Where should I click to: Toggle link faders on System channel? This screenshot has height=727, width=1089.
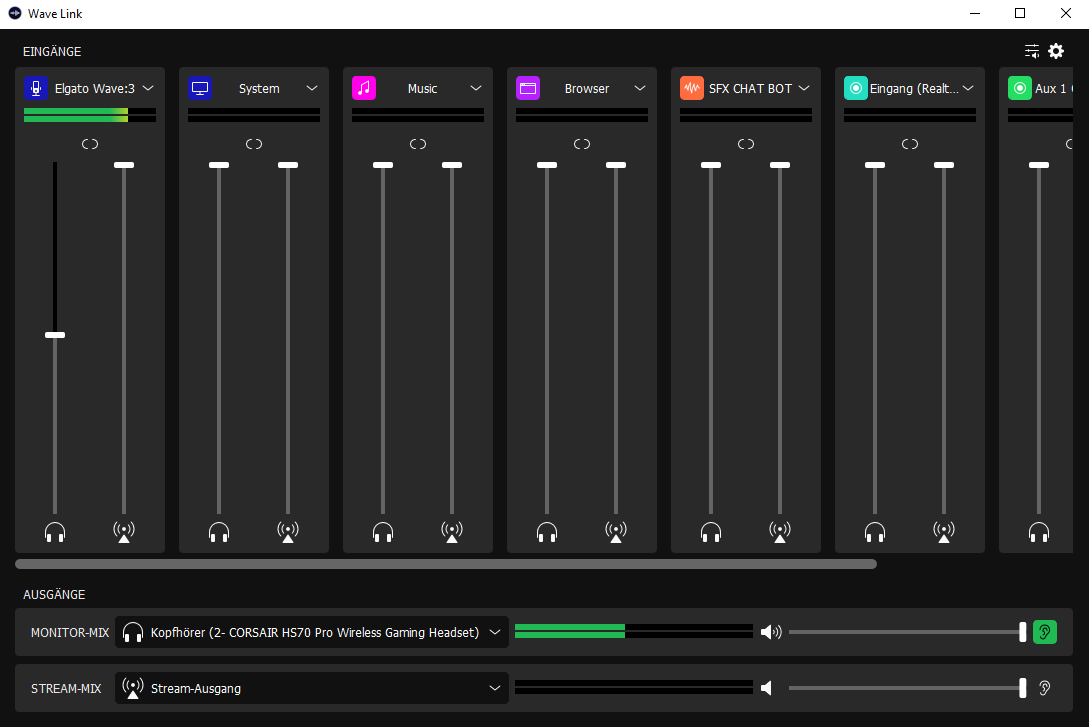tap(254, 144)
